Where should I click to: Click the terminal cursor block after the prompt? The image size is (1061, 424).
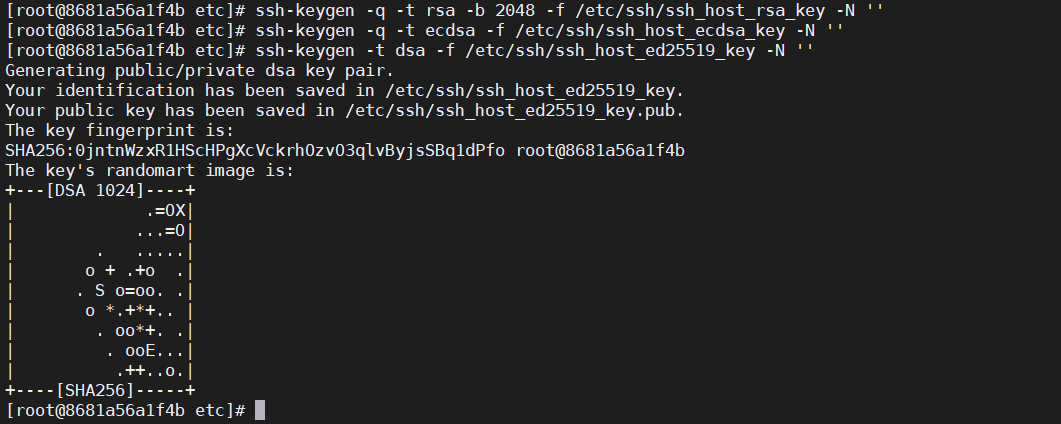tap(260, 410)
